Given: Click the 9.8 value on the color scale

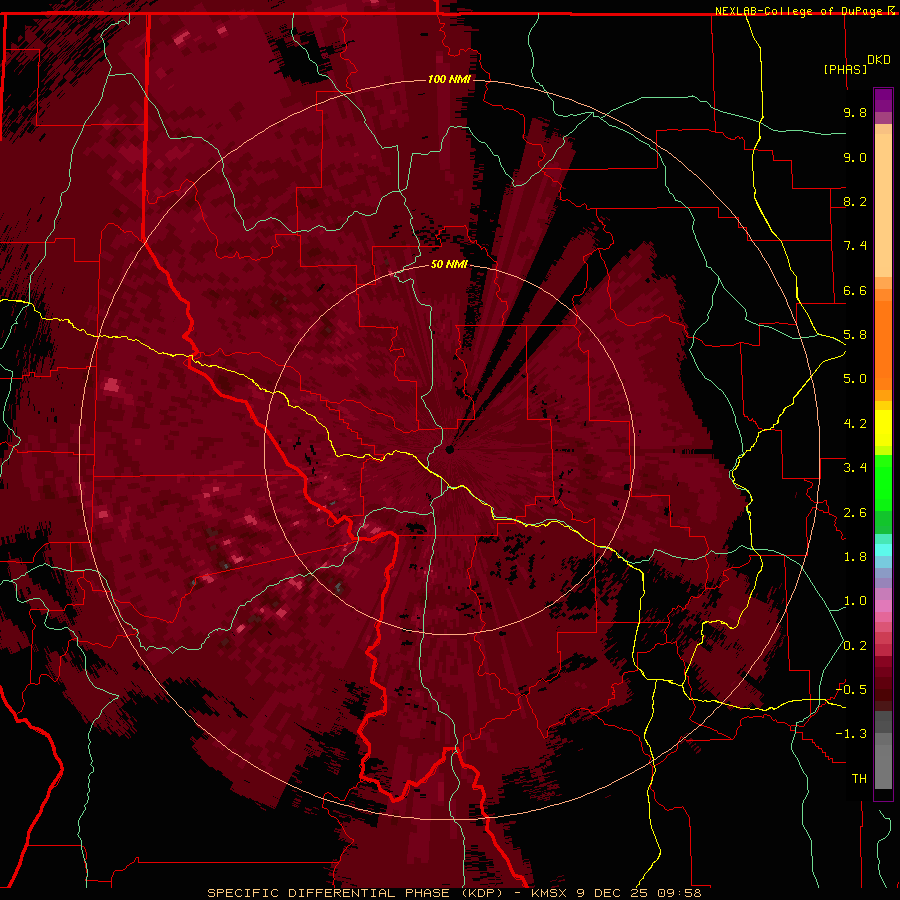Looking at the screenshot, I should [855, 112].
